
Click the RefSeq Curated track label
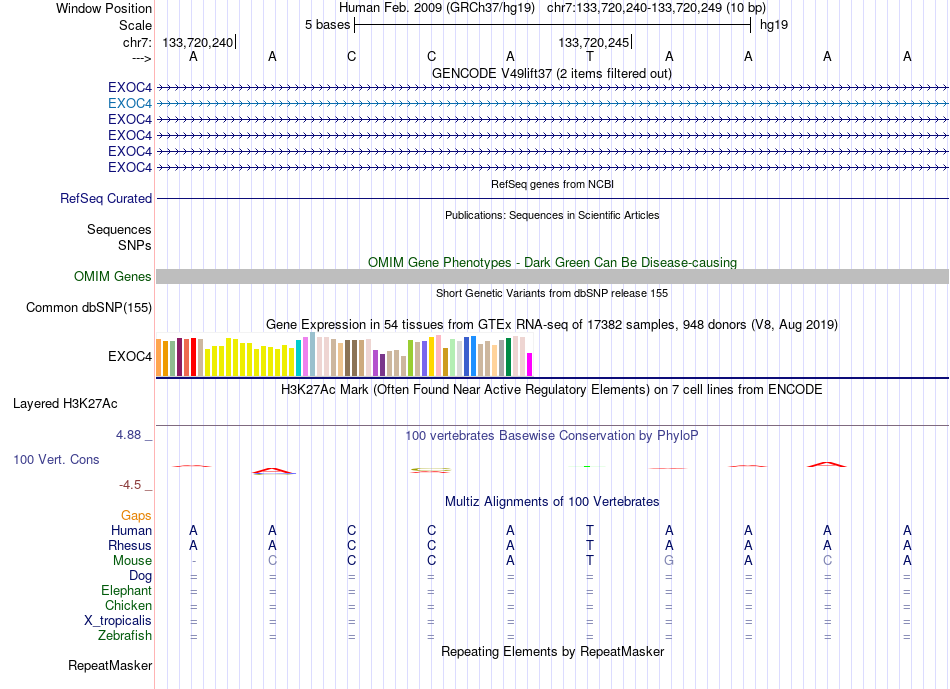[x=106, y=198]
